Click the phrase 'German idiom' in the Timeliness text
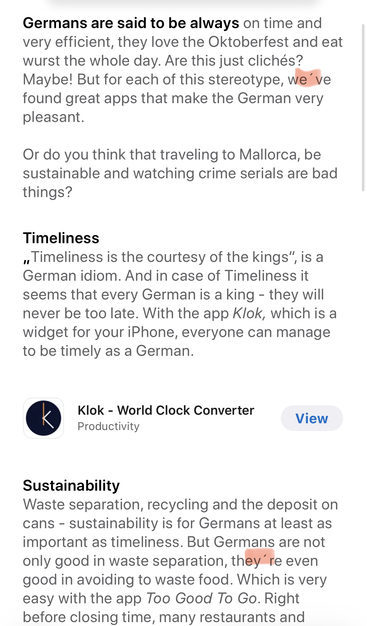367x626 pixels. pos(71,275)
